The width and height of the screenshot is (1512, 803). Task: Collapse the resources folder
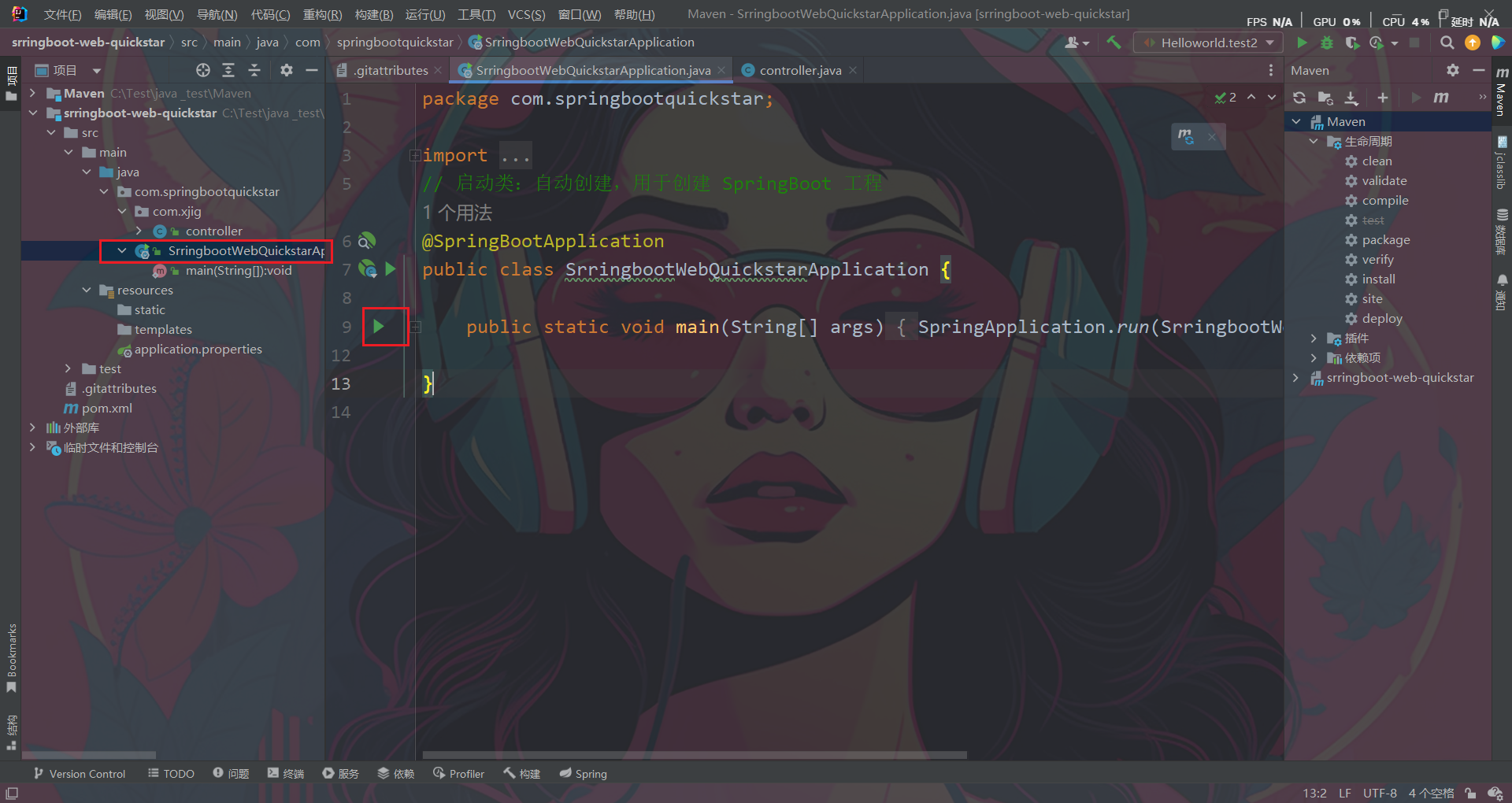click(x=87, y=290)
